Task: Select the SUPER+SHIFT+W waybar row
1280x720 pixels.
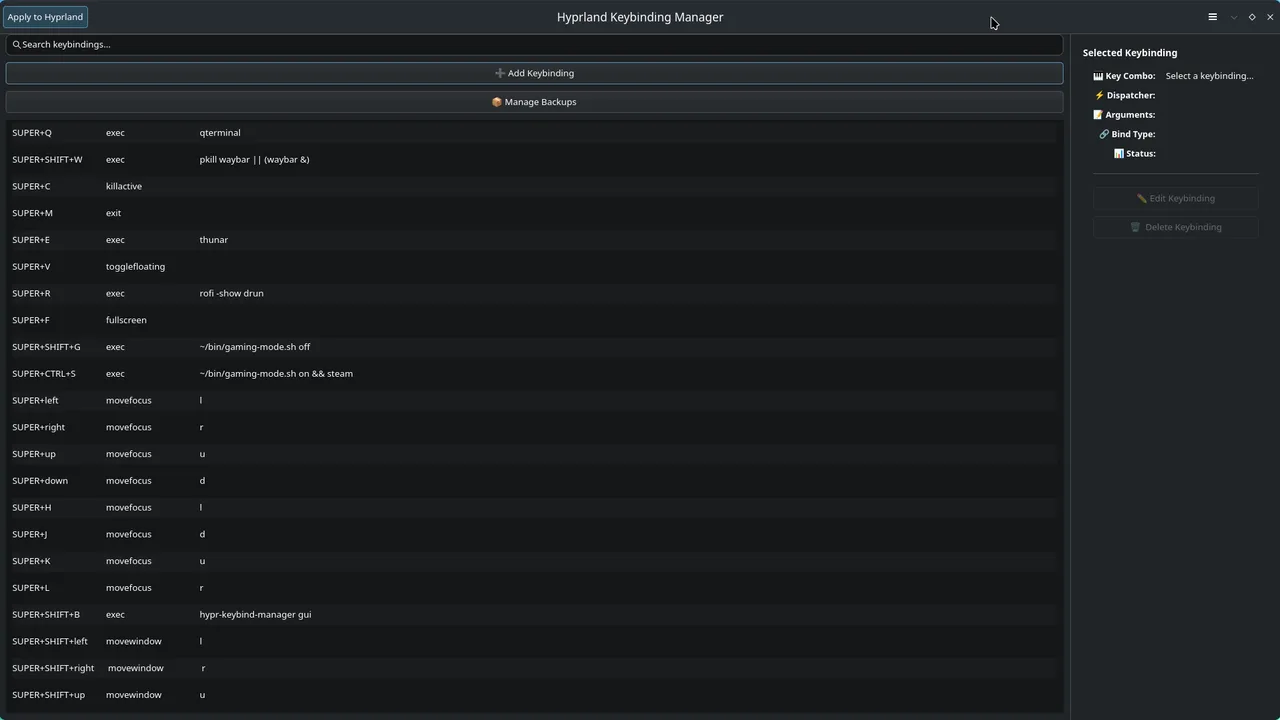Action: (x=532, y=159)
